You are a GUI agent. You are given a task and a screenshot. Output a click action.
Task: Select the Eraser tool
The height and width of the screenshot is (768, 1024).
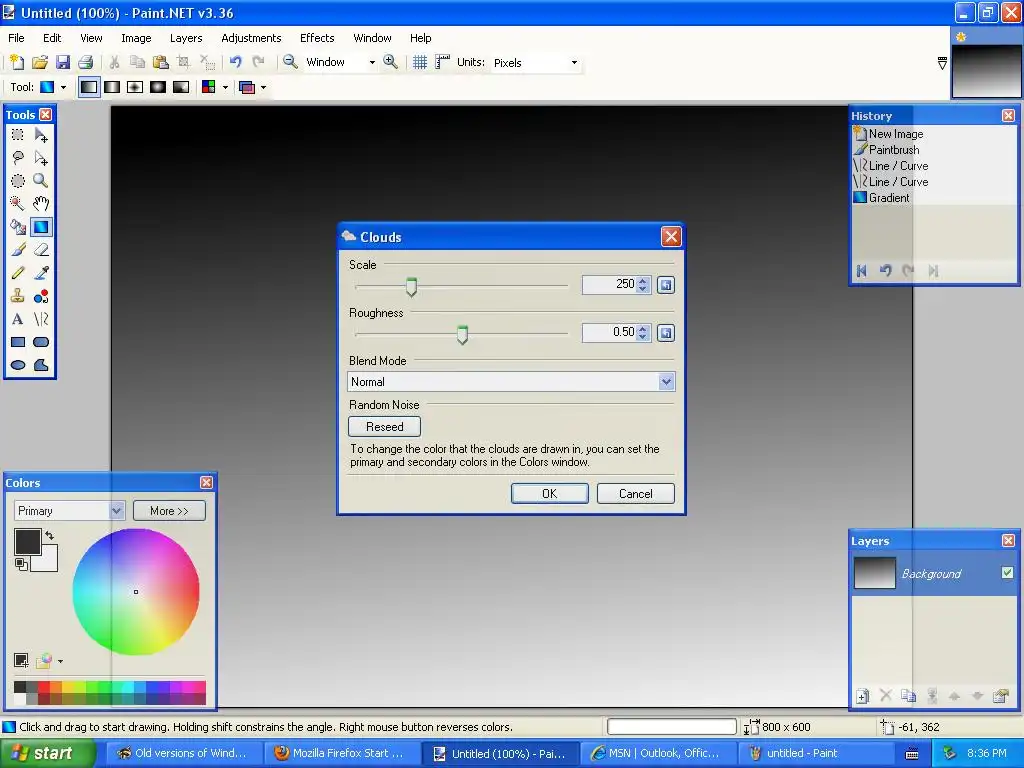point(41,249)
